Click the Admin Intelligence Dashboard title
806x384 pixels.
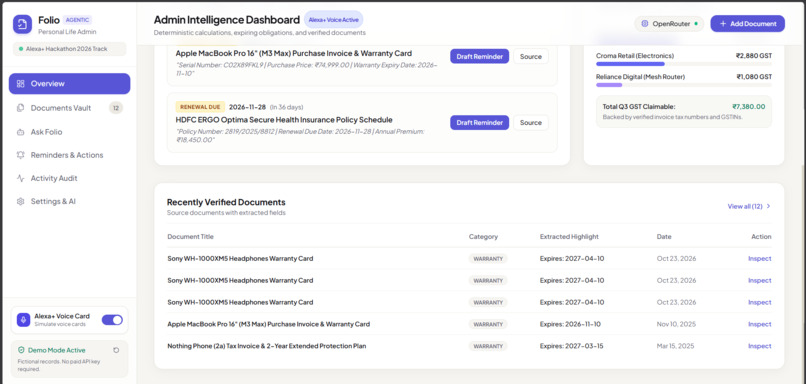pyautogui.click(x=227, y=20)
